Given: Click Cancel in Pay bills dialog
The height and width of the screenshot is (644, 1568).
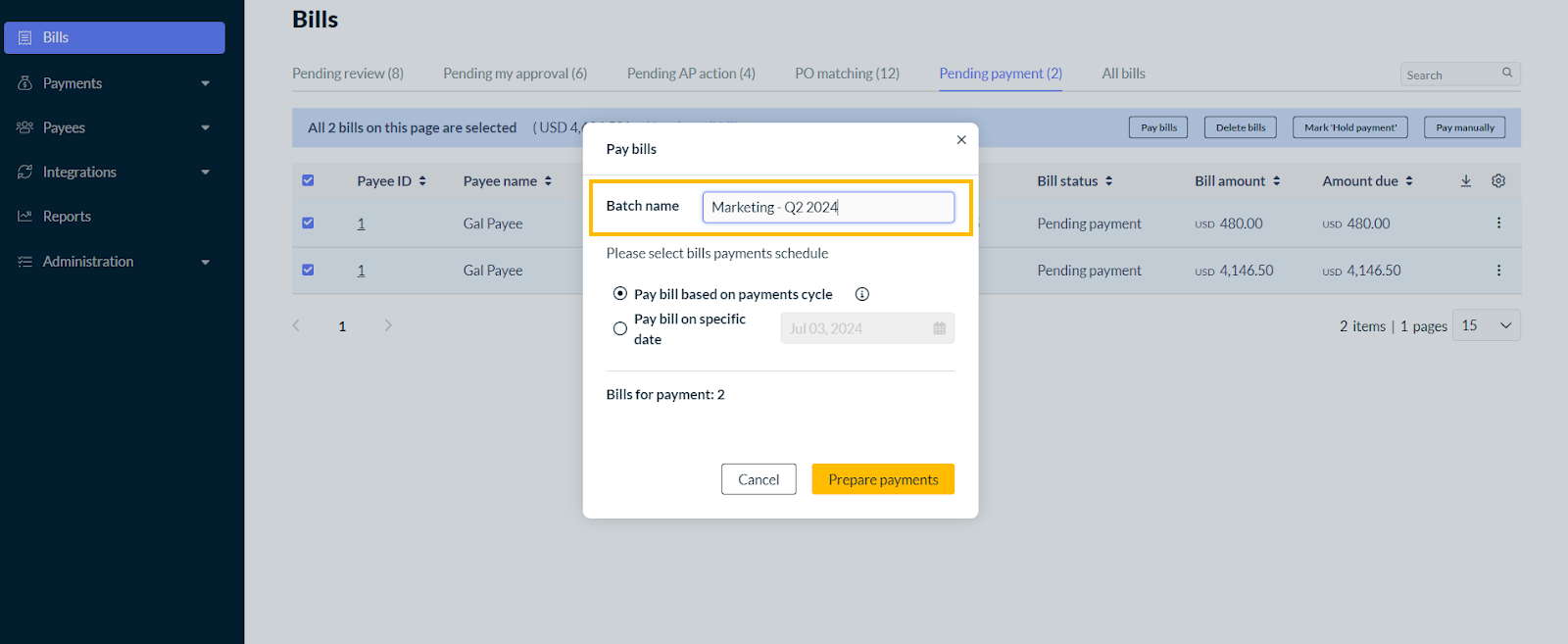Looking at the screenshot, I should (x=759, y=479).
